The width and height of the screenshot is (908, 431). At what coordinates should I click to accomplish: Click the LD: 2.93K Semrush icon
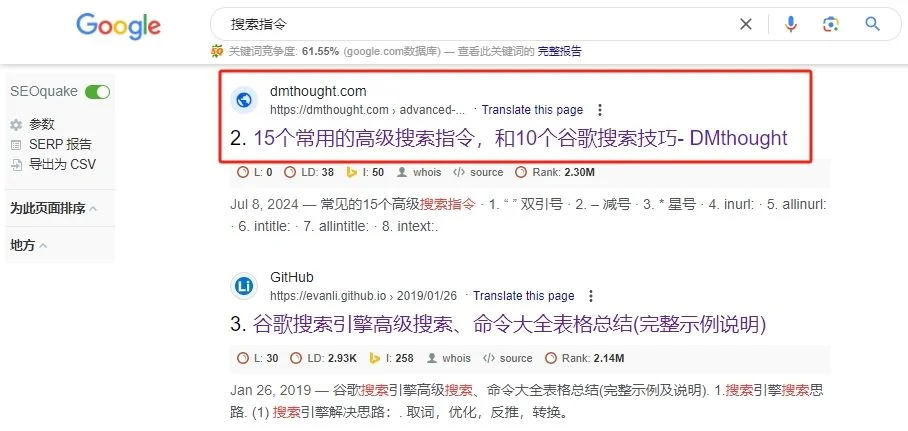296,358
